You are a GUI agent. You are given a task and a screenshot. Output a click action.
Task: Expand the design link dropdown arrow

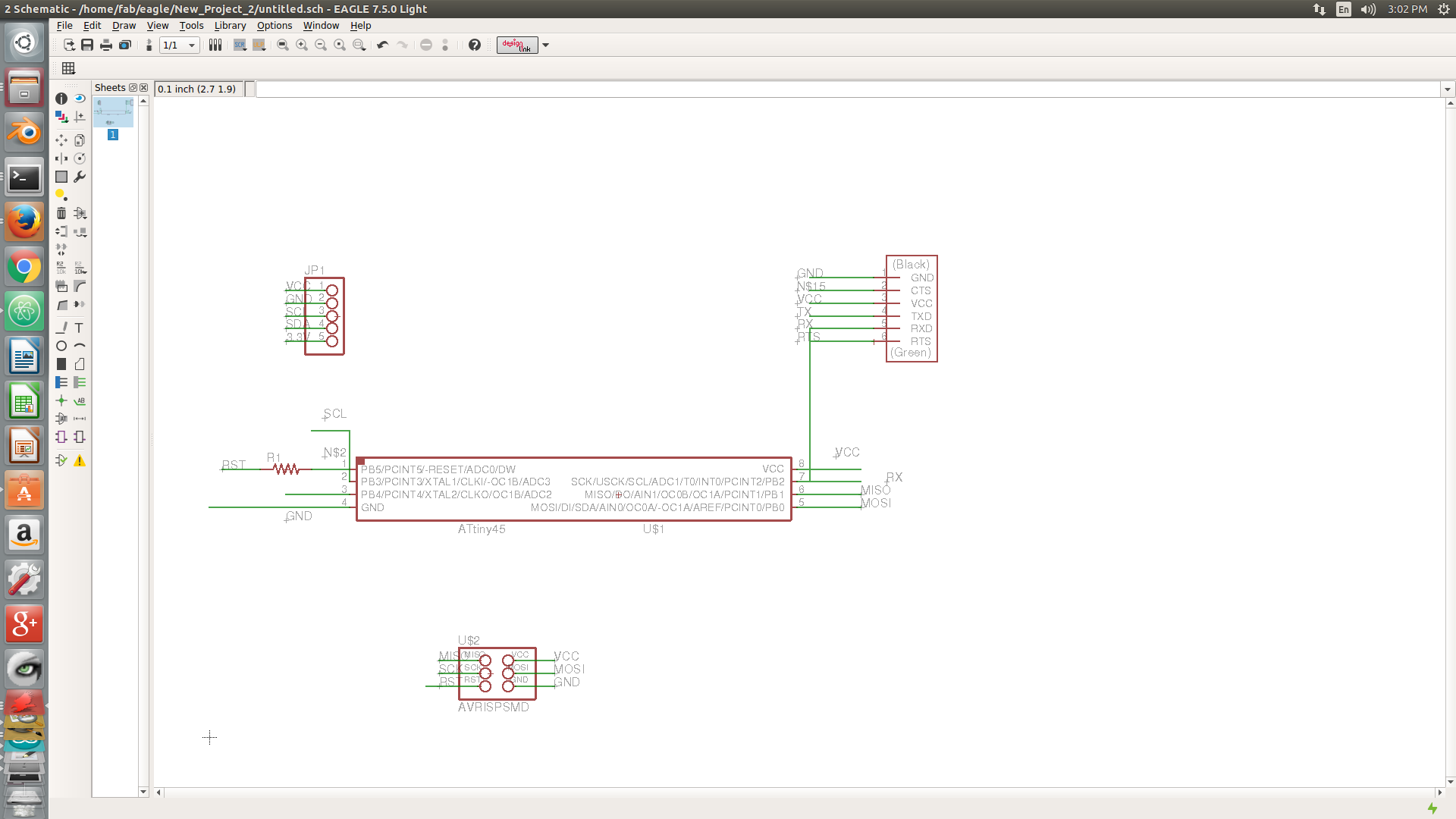[x=545, y=45]
